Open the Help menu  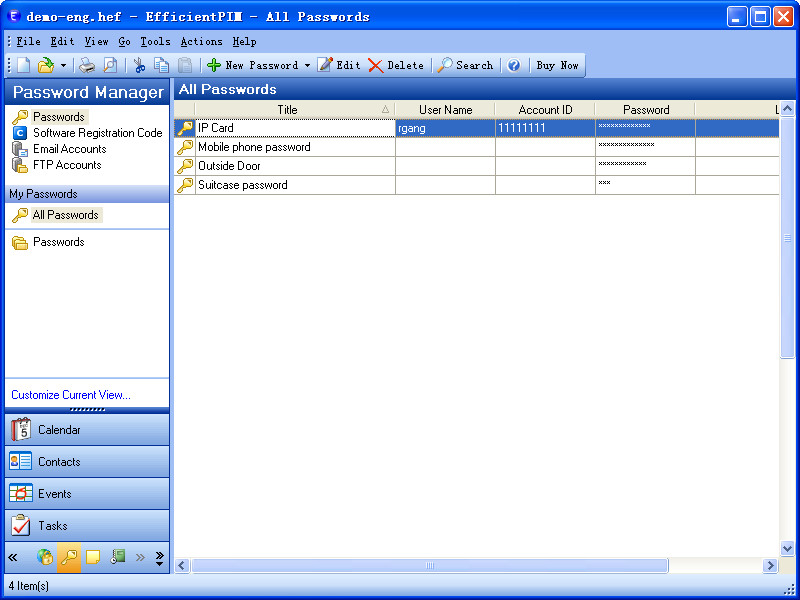[244, 41]
